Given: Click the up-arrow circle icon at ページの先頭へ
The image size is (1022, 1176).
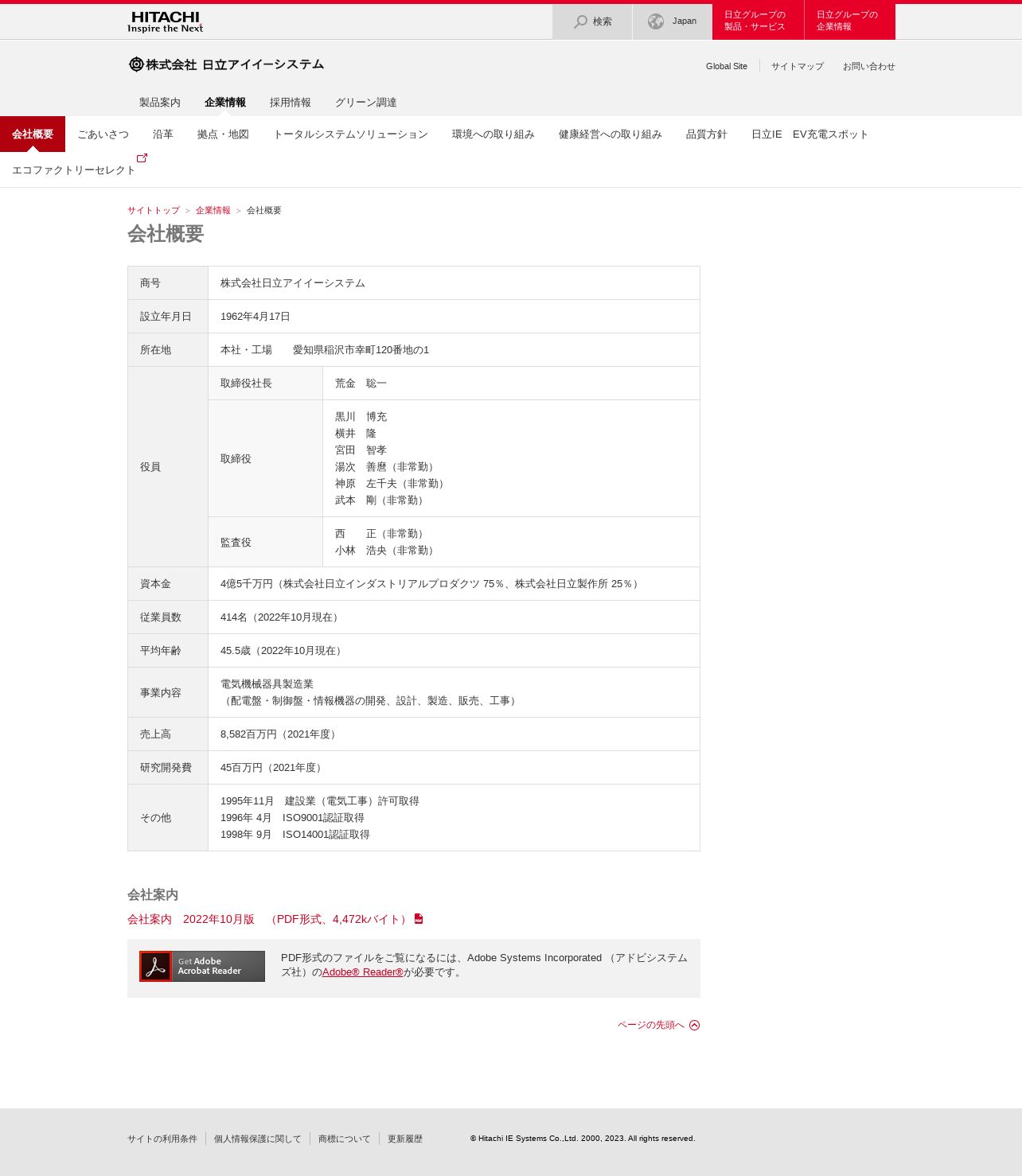Looking at the screenshot, I should click(695, 1025).
